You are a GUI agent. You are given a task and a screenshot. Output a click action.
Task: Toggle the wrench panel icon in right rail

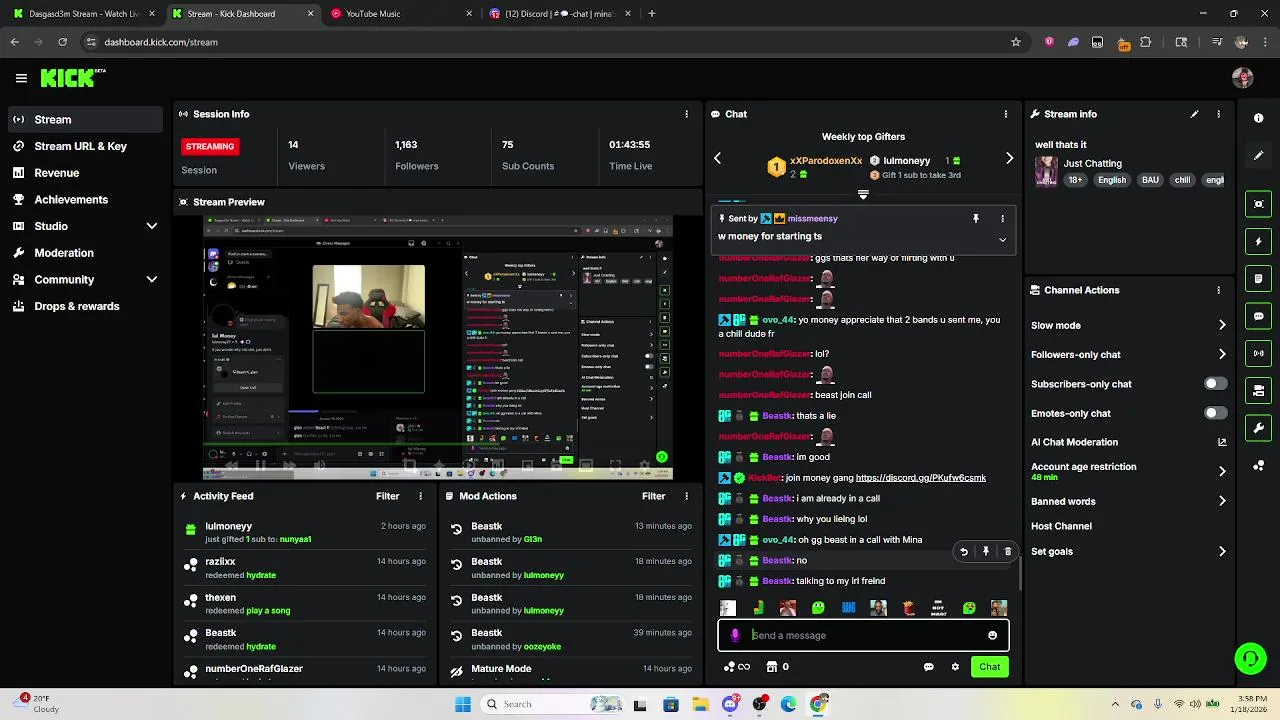(1258, 428)
